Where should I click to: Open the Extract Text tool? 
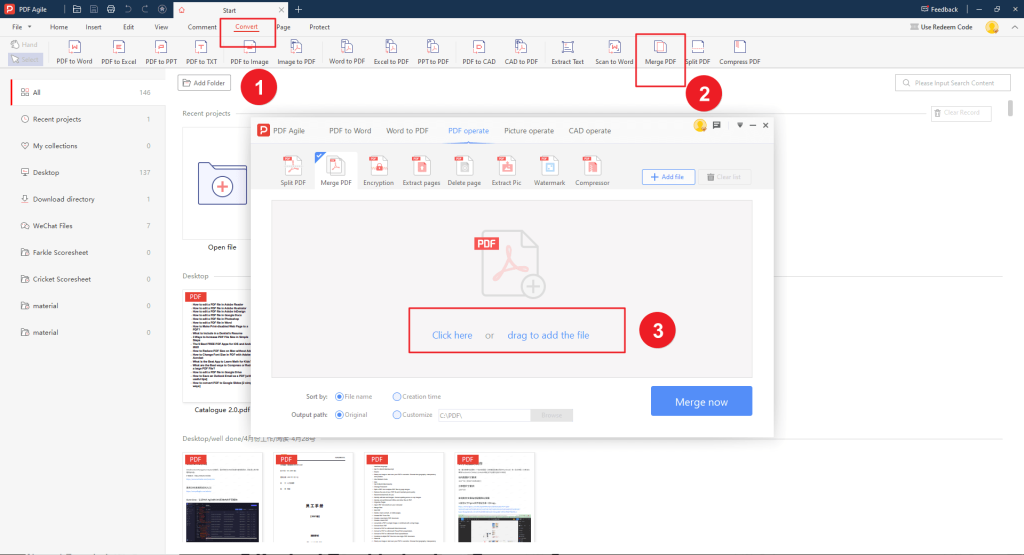coord(568,52)
